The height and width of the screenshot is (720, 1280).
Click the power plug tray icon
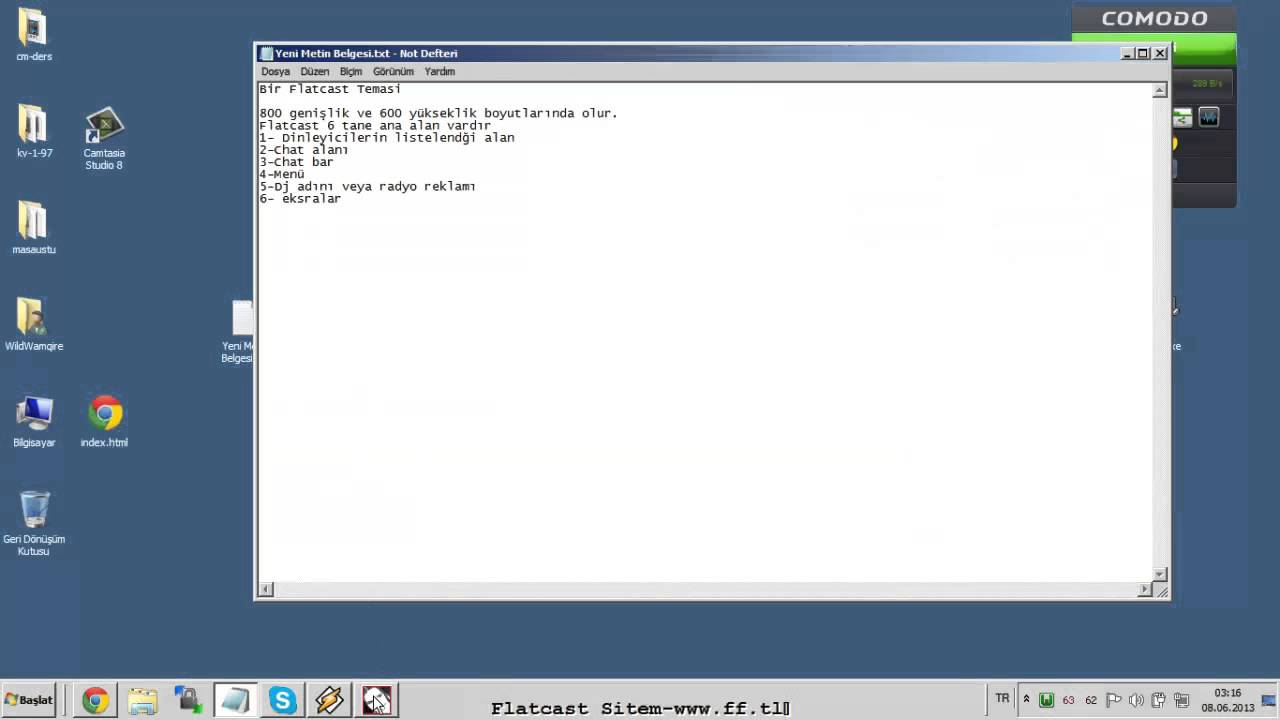click(x=1158, y=700)
